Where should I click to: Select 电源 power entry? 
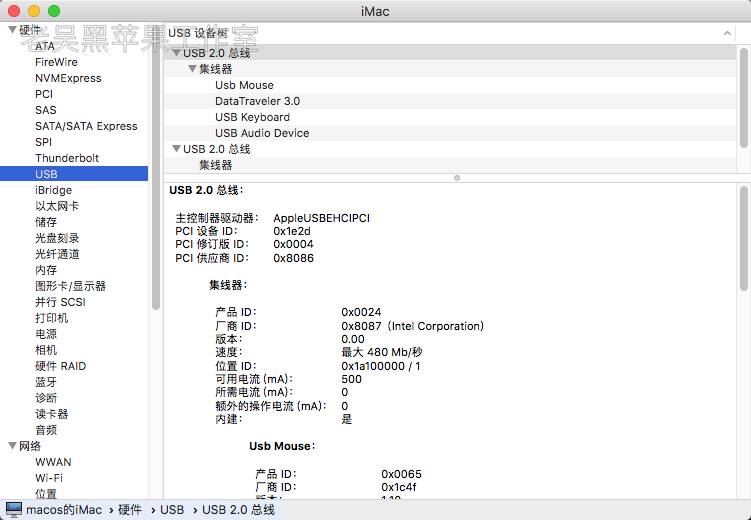(46, 334)
